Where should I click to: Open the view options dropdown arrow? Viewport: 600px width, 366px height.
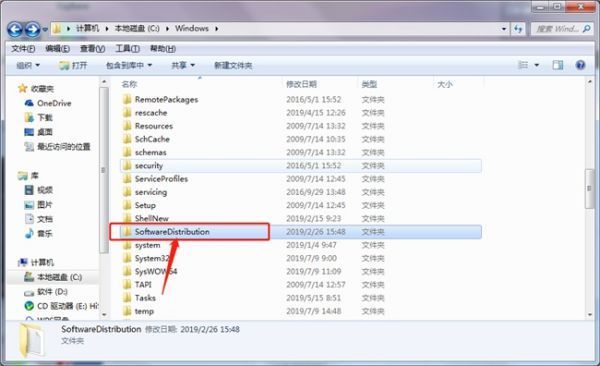(x=536, y=65)
